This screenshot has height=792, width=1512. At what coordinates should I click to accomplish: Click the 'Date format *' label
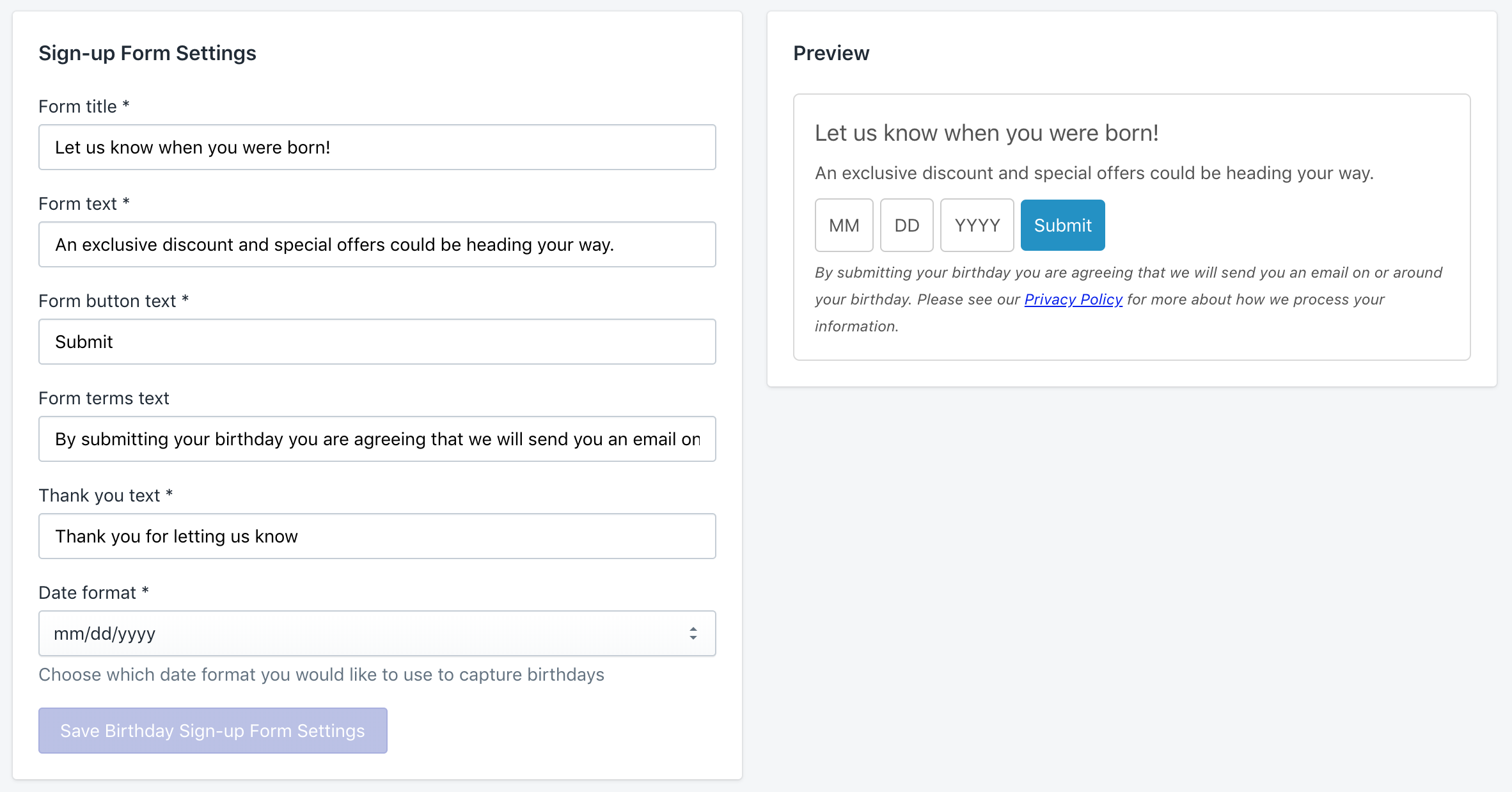tap(93, 592)
